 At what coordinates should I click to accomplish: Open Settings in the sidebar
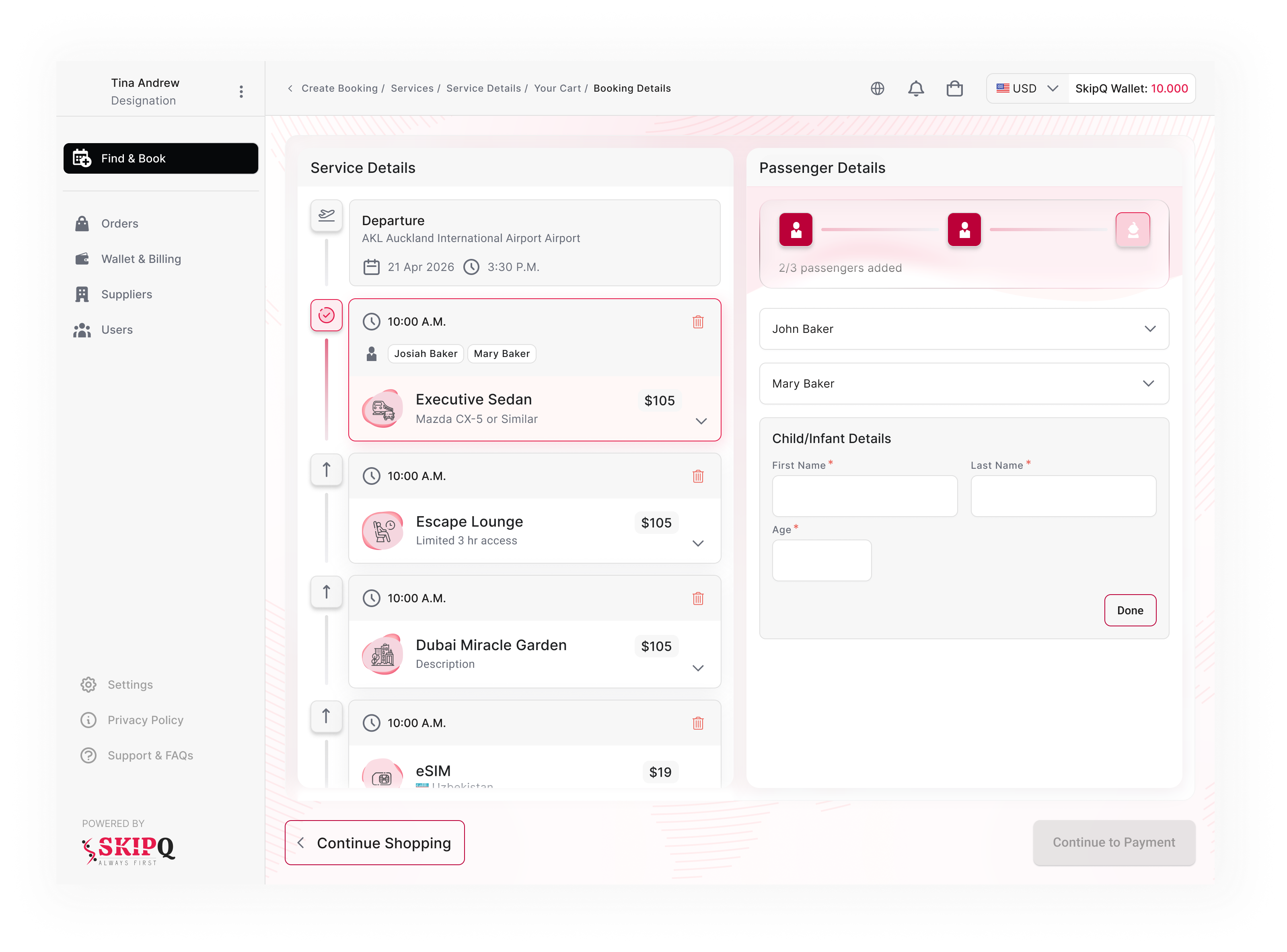point(116,684)
